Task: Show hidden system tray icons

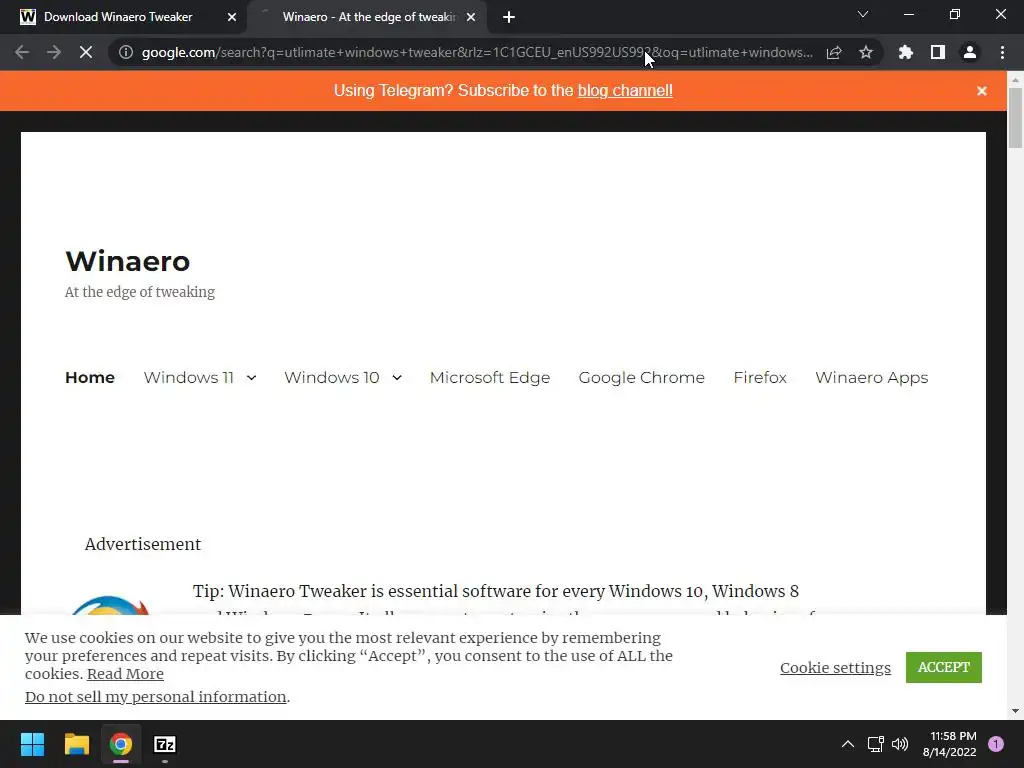Action: (x=848, y=744)
